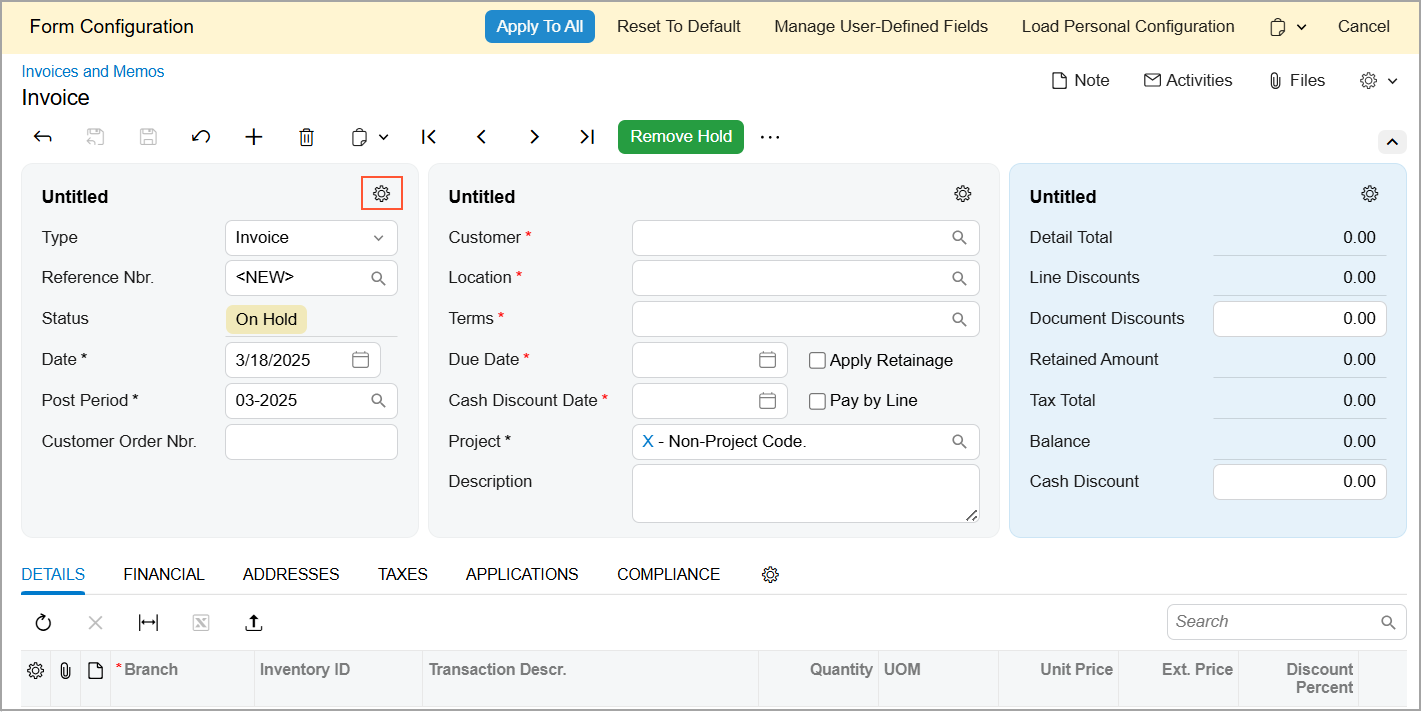
Task: Open the Taxes tab
Action: [402, 575]
